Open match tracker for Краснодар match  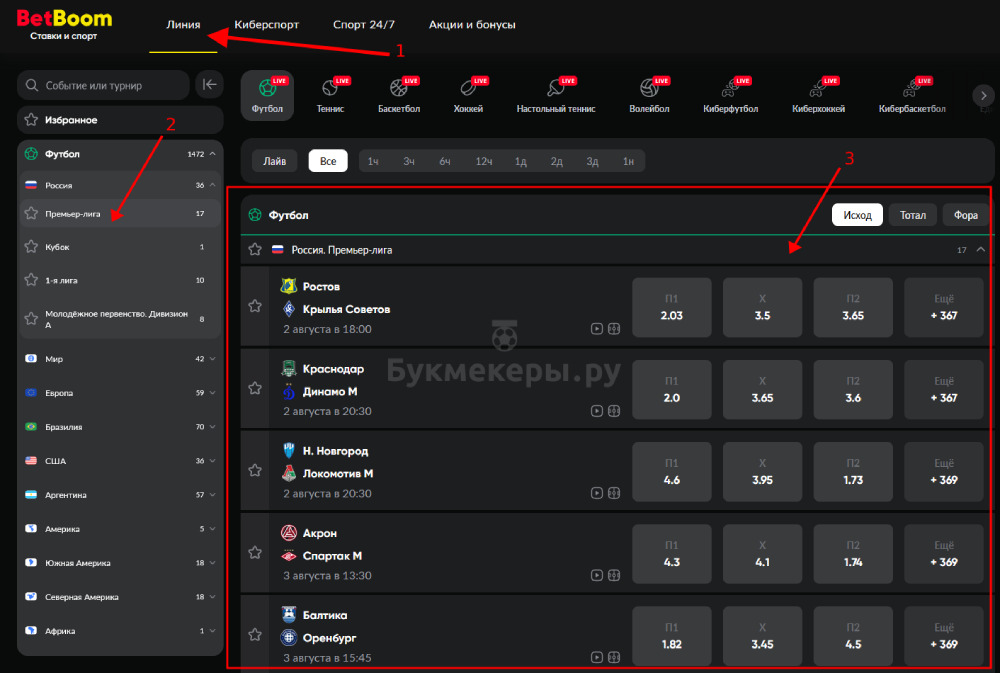[614, 411]
